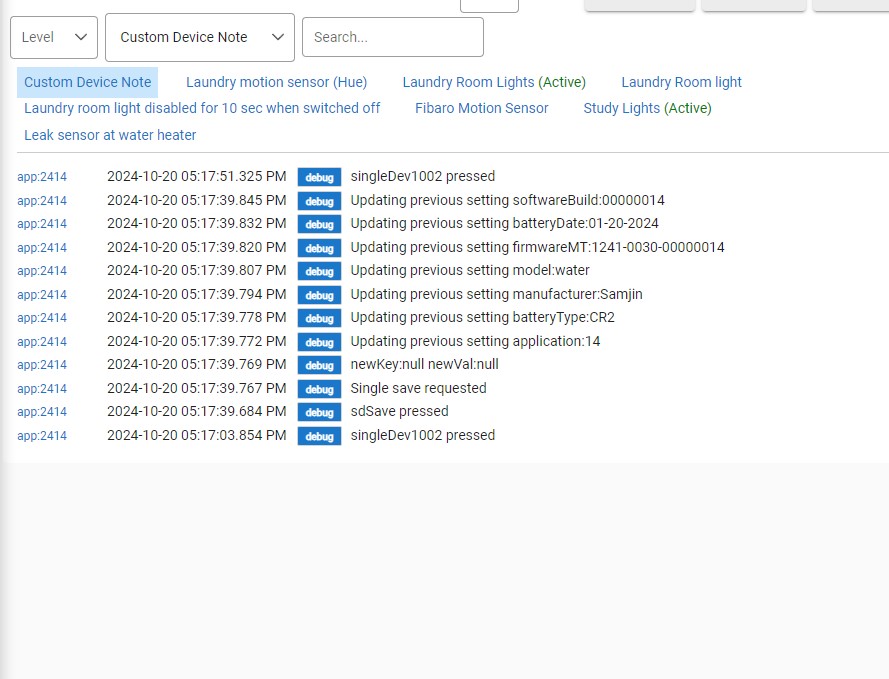Open the Level filter dropdown
This screenshot has height=679, width=889.
click(53, 37)
